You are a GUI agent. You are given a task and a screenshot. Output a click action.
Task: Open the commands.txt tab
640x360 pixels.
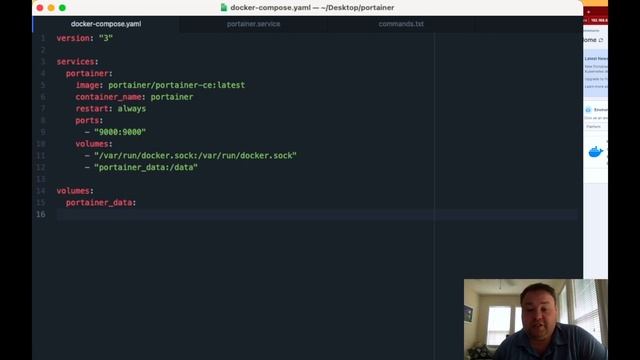click(x=401, y=24)
